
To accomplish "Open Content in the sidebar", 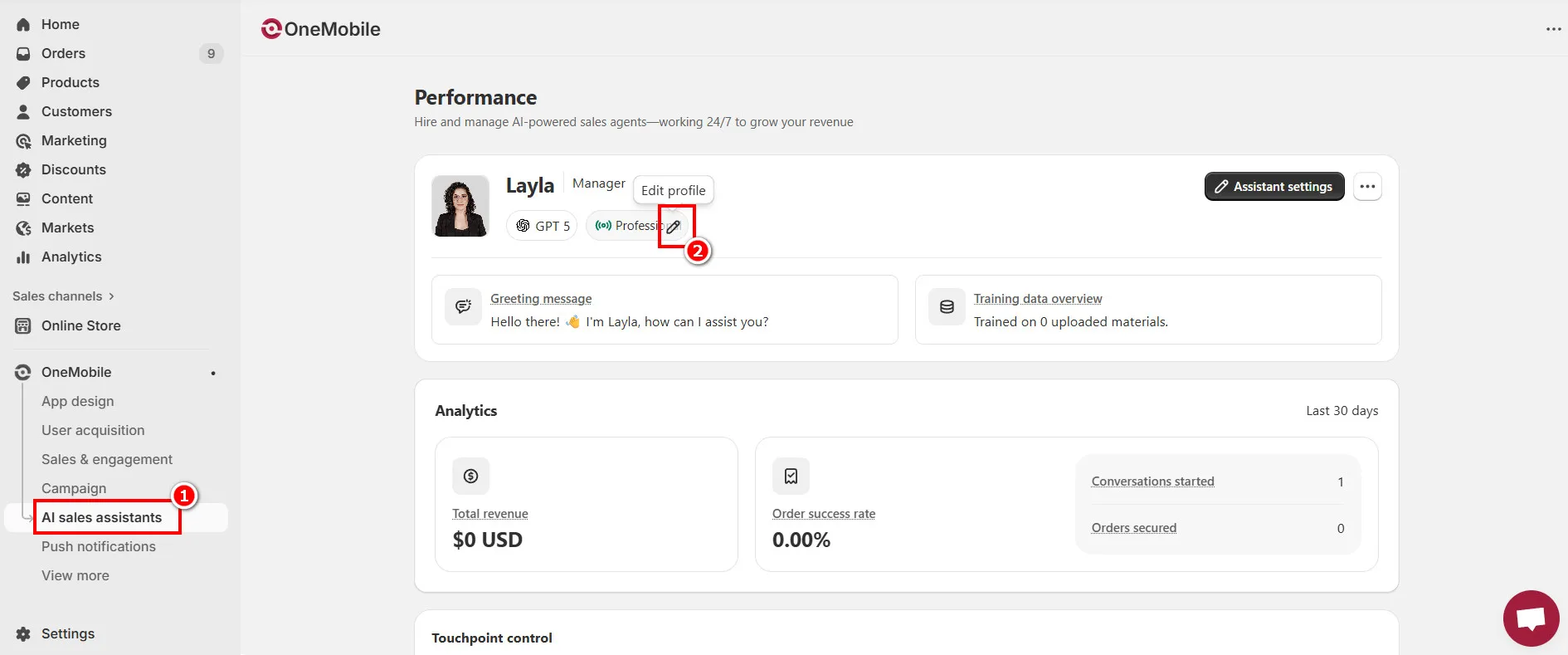I will click(x=67, y=198).
